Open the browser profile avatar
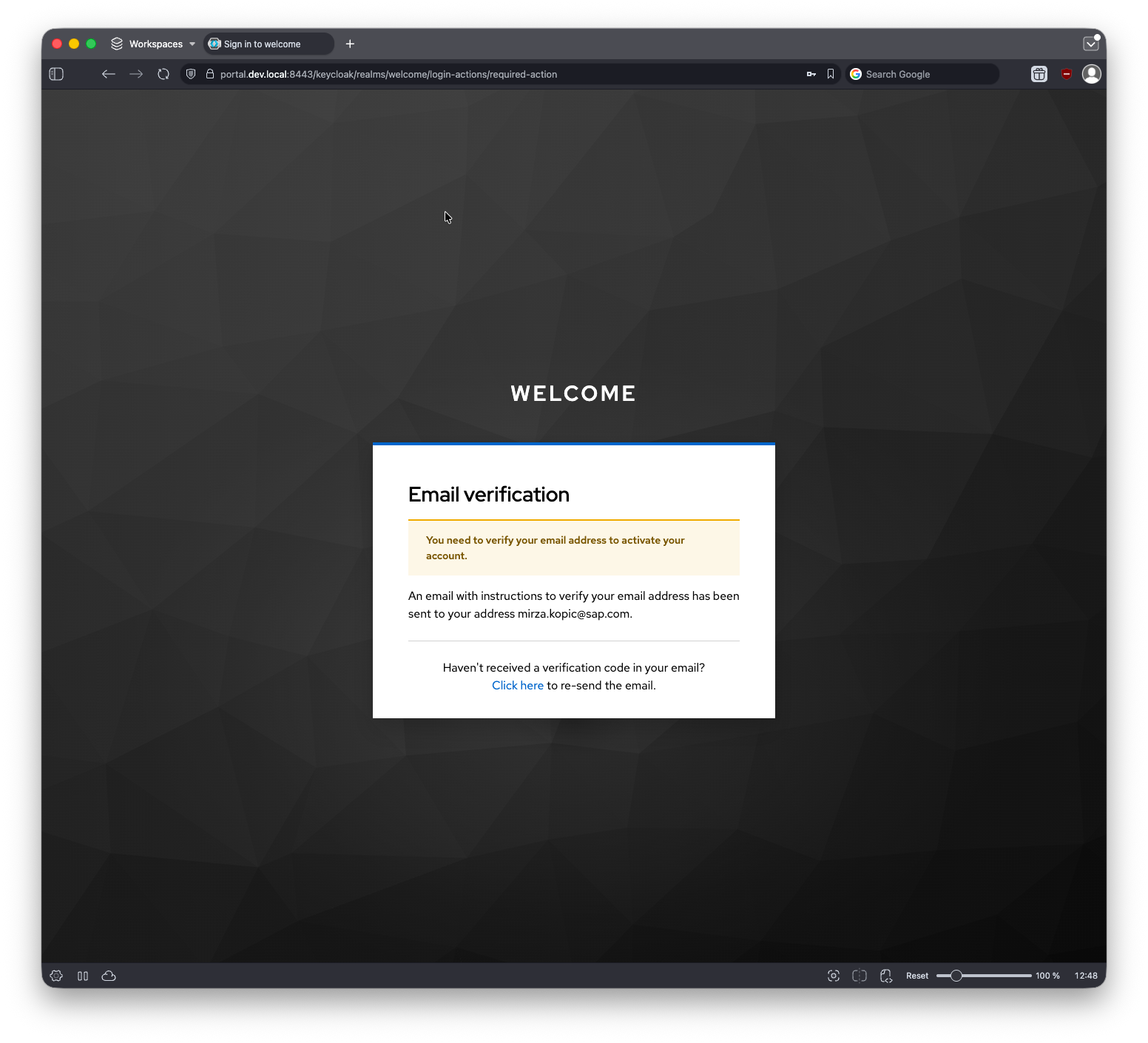The image size is (1148, 1043). pos(1091,74)
